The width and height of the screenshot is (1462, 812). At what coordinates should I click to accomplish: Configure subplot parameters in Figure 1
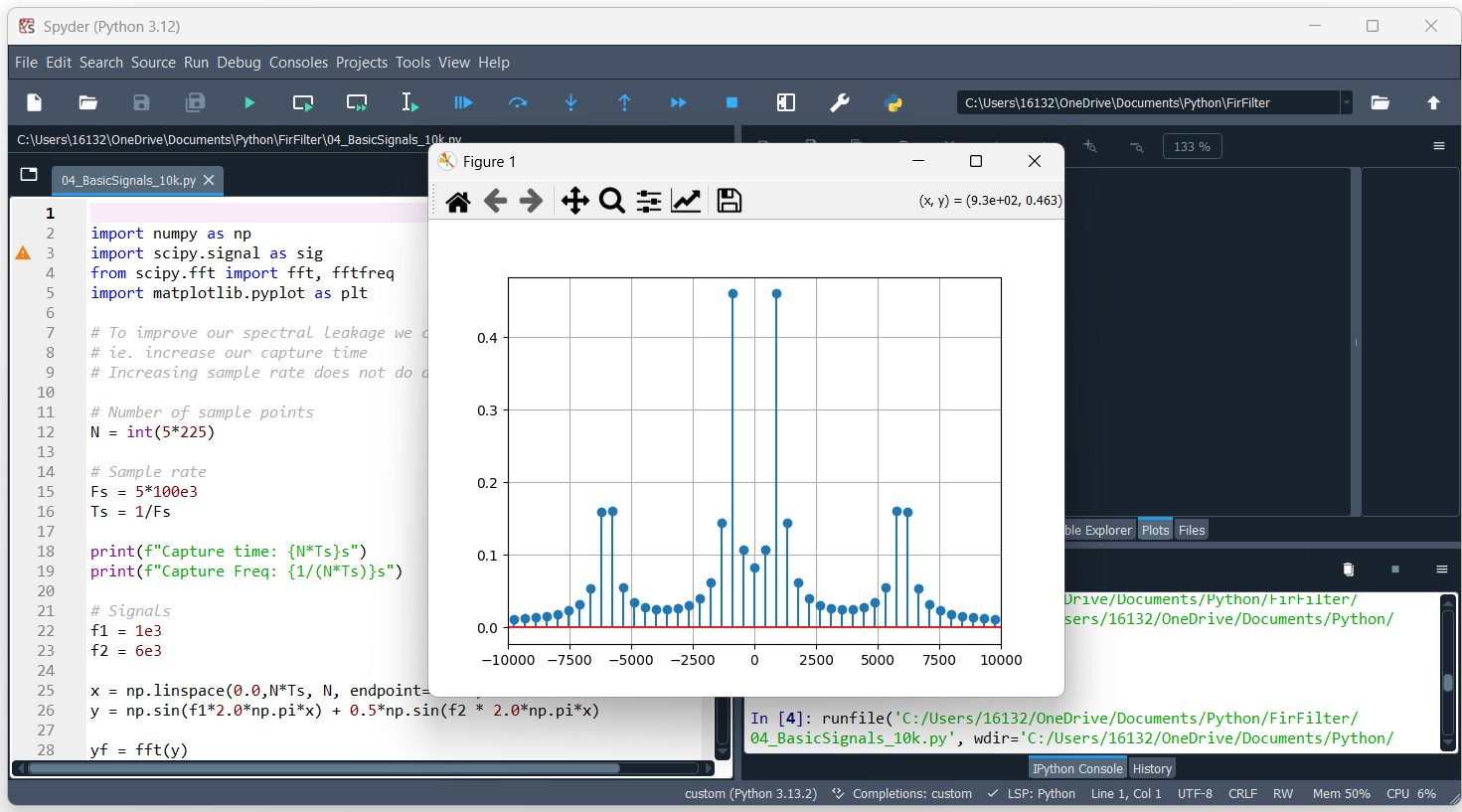[648, 201]
